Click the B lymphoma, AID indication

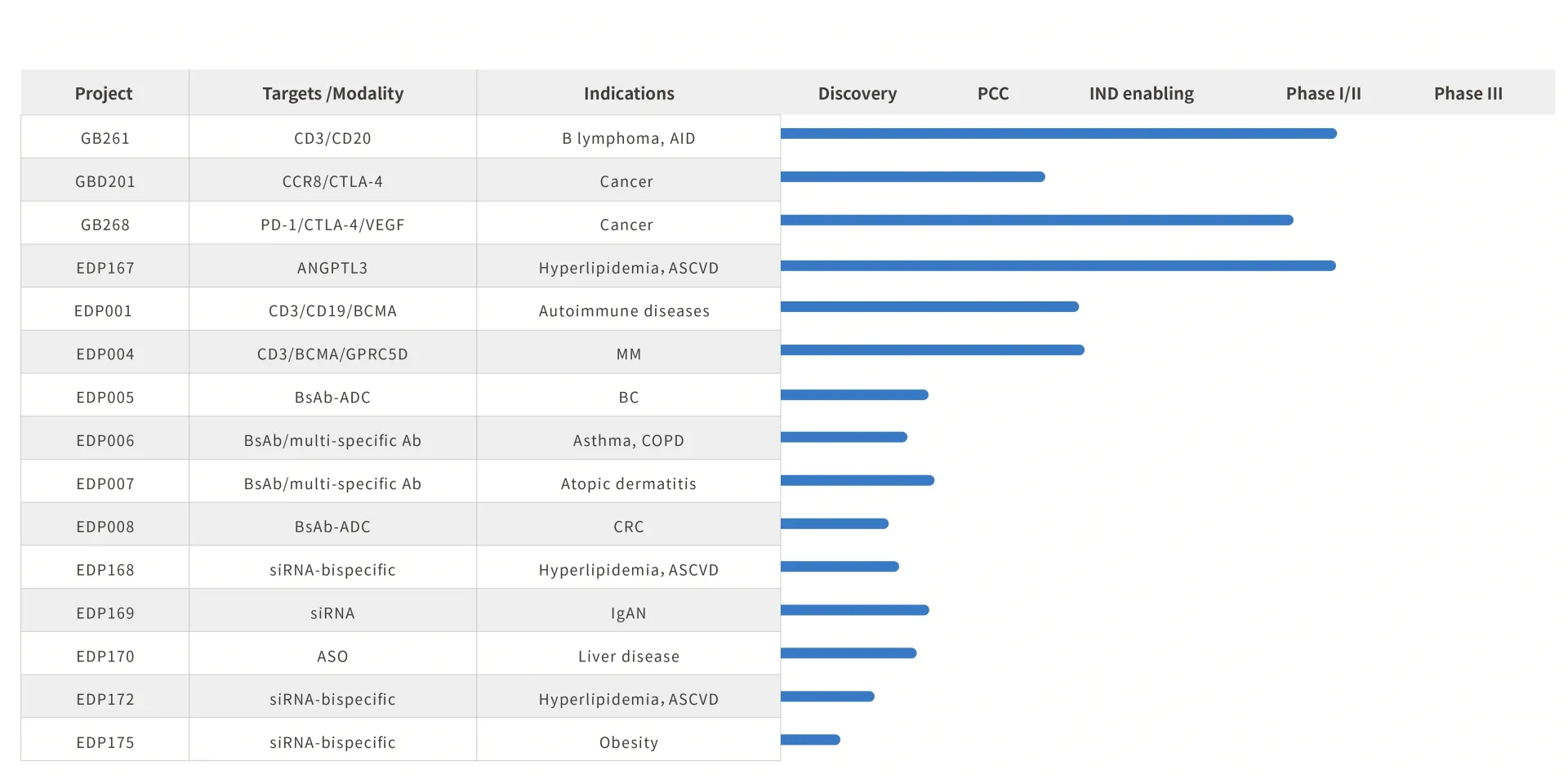tap(628, 138)
